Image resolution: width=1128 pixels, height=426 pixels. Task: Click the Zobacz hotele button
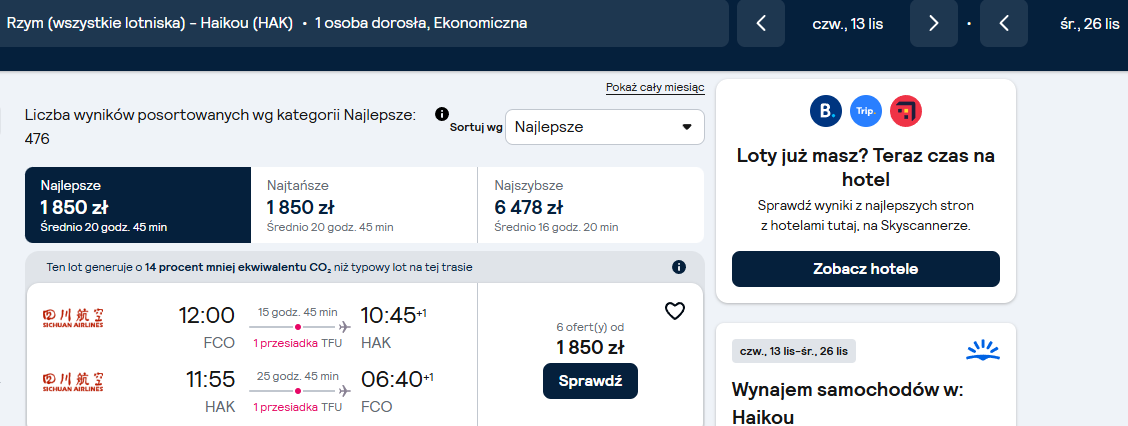point(865,269)
